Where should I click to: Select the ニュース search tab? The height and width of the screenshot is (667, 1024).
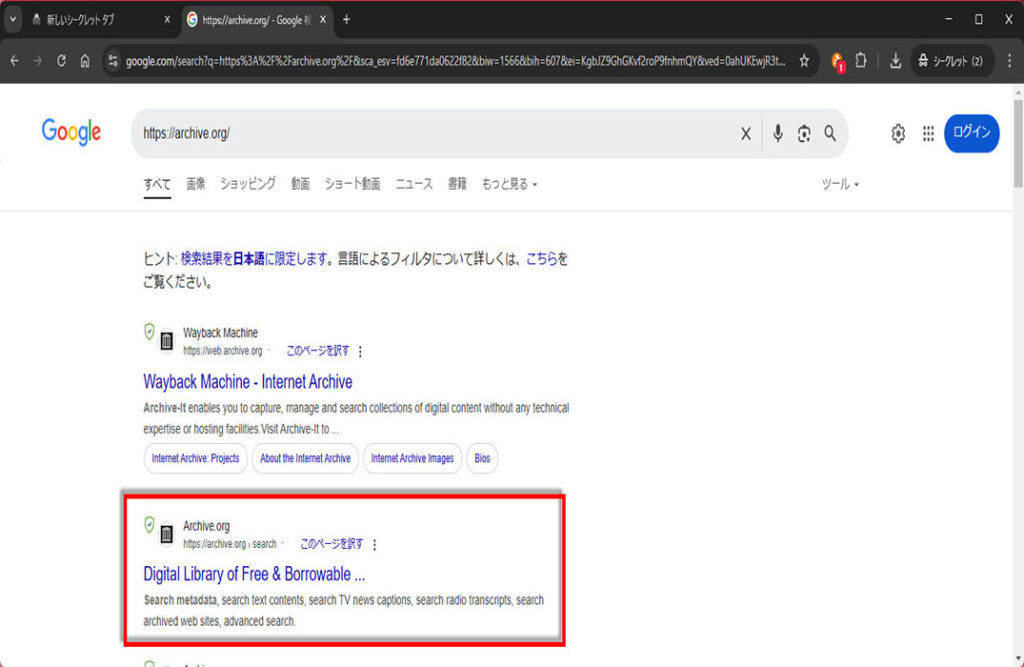coord(413,184)
